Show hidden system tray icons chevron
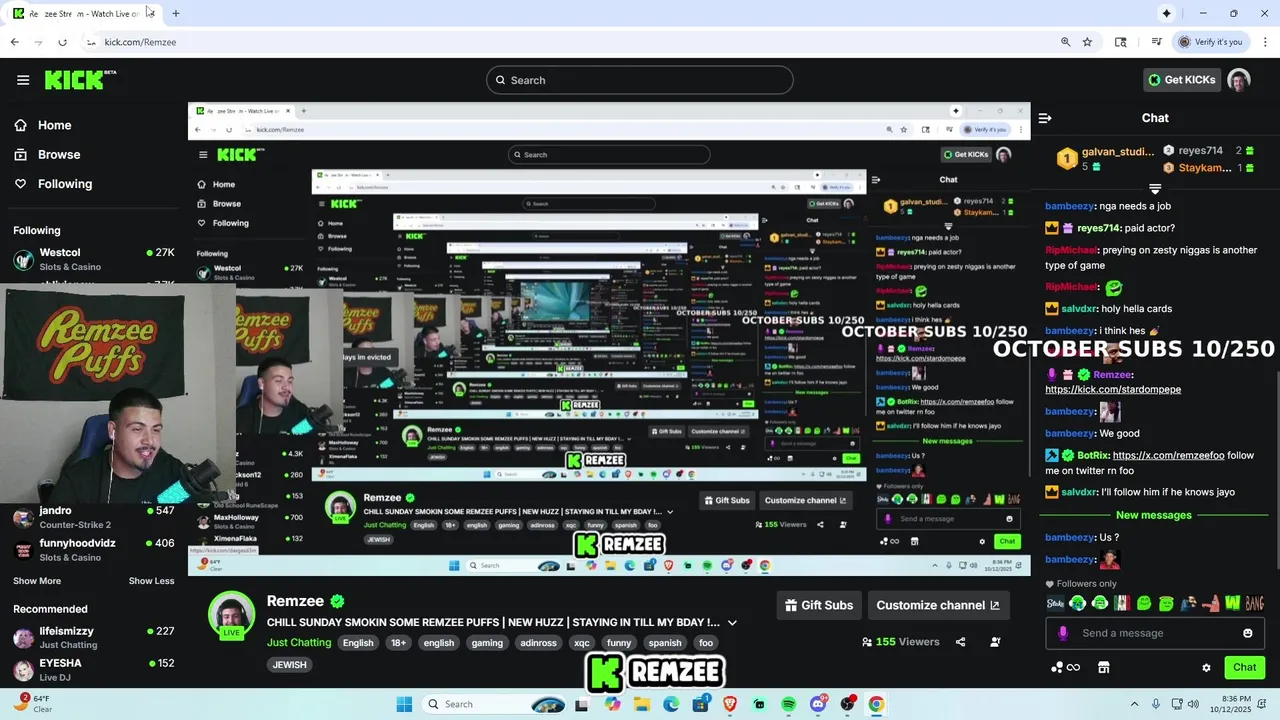This screenshot has width=1280, height=720. tap(1134, 704)
